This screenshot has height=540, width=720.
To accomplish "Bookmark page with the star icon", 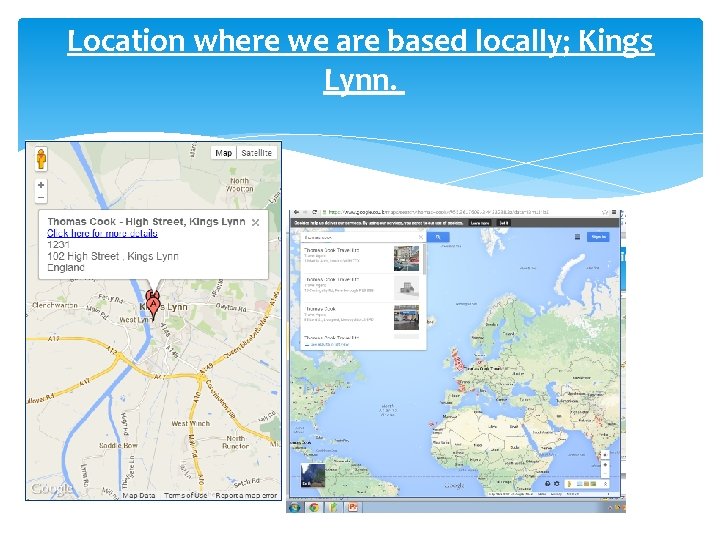I will click(605, 212).
